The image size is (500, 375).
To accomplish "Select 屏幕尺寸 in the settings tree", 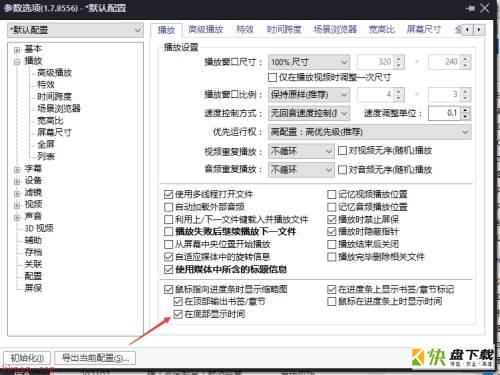I will [x=54, y=132].
